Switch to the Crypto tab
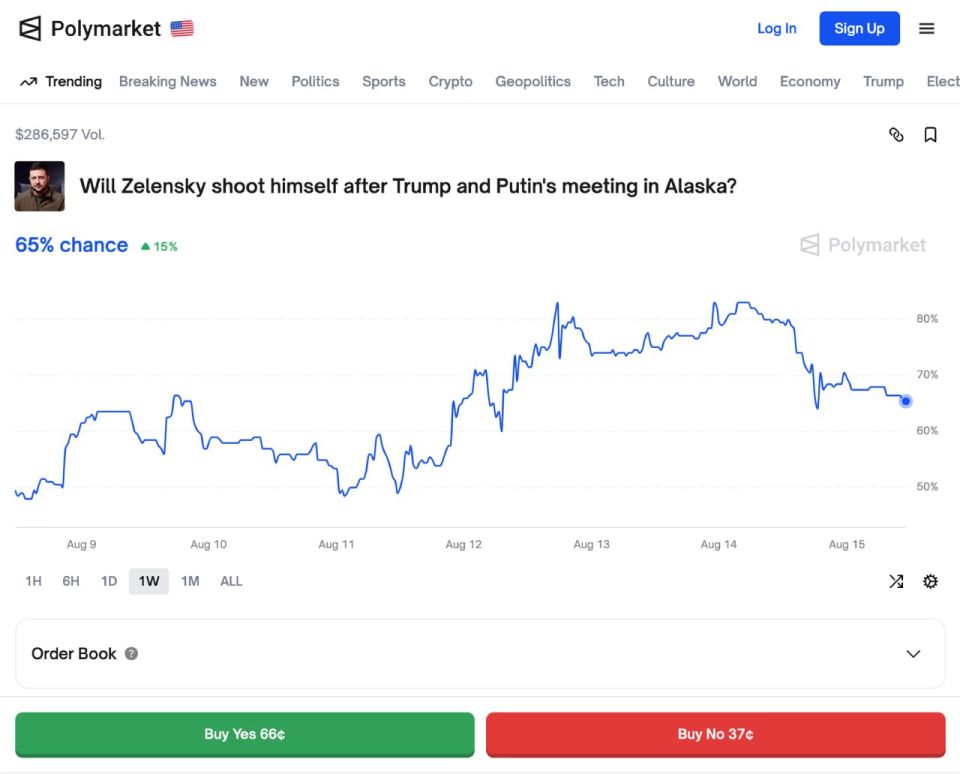 (451, 81)
